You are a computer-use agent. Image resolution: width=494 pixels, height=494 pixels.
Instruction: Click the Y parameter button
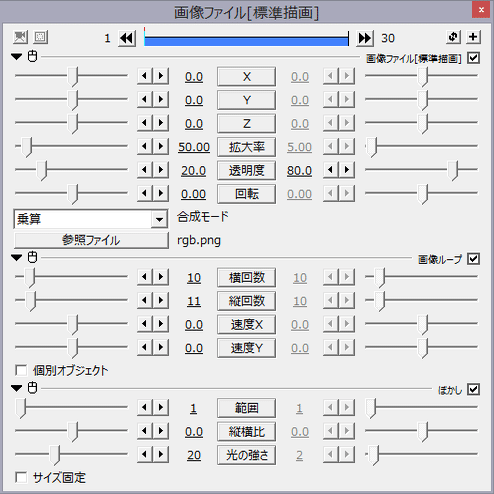pos(246,100)
